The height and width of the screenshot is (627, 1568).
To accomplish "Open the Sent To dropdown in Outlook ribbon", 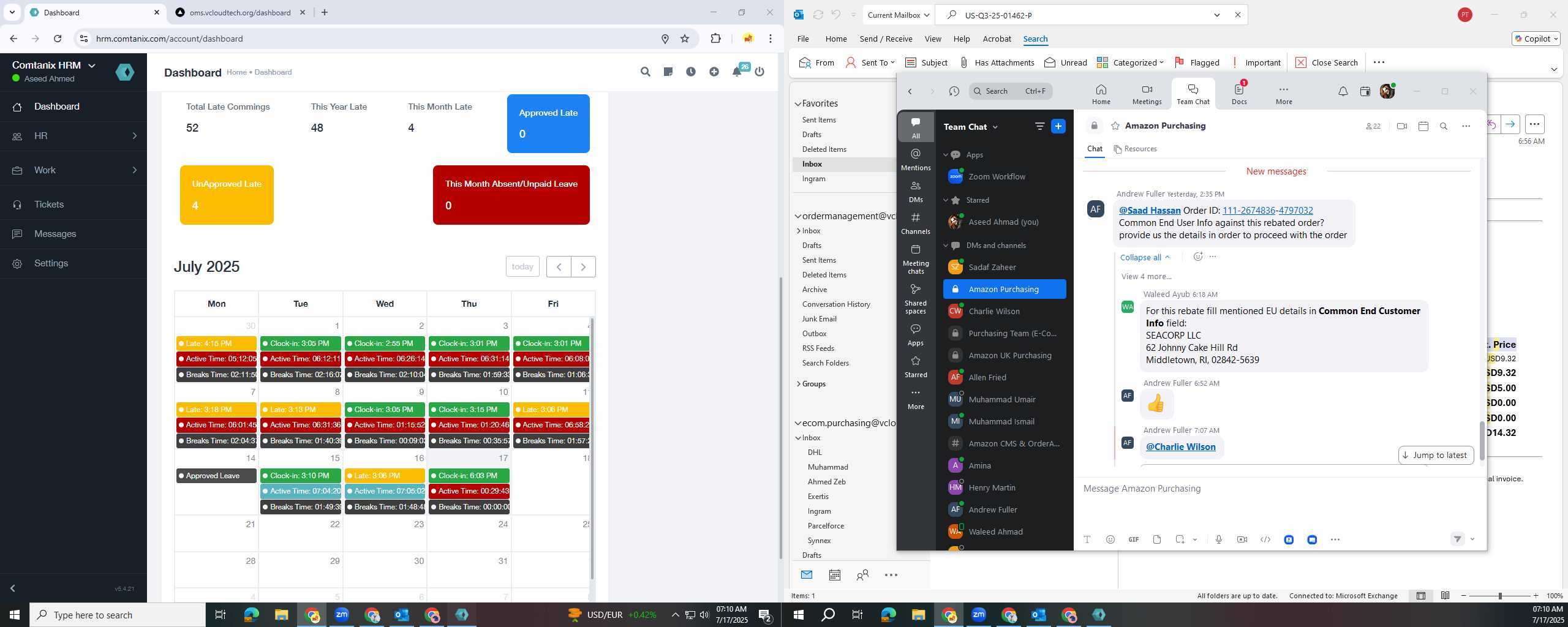I will [x=870, y=62].
